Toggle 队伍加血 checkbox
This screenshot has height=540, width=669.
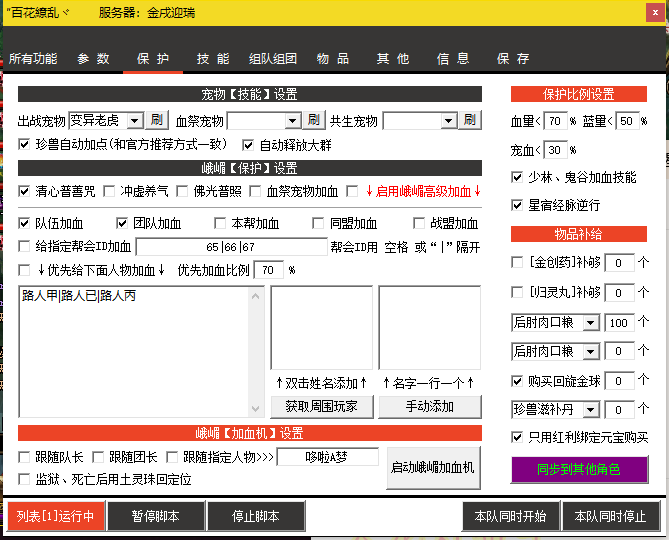(24, 223)
